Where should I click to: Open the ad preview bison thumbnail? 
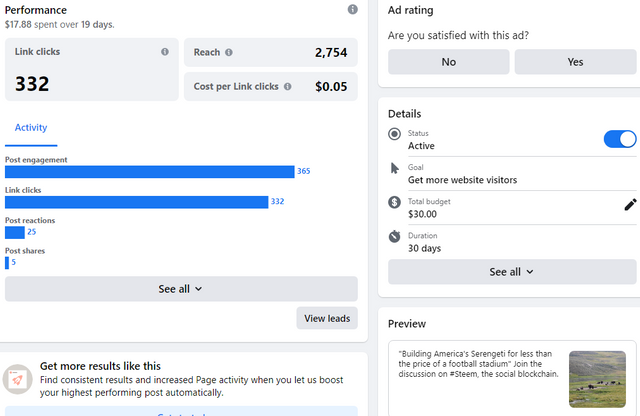pos(597,379)
